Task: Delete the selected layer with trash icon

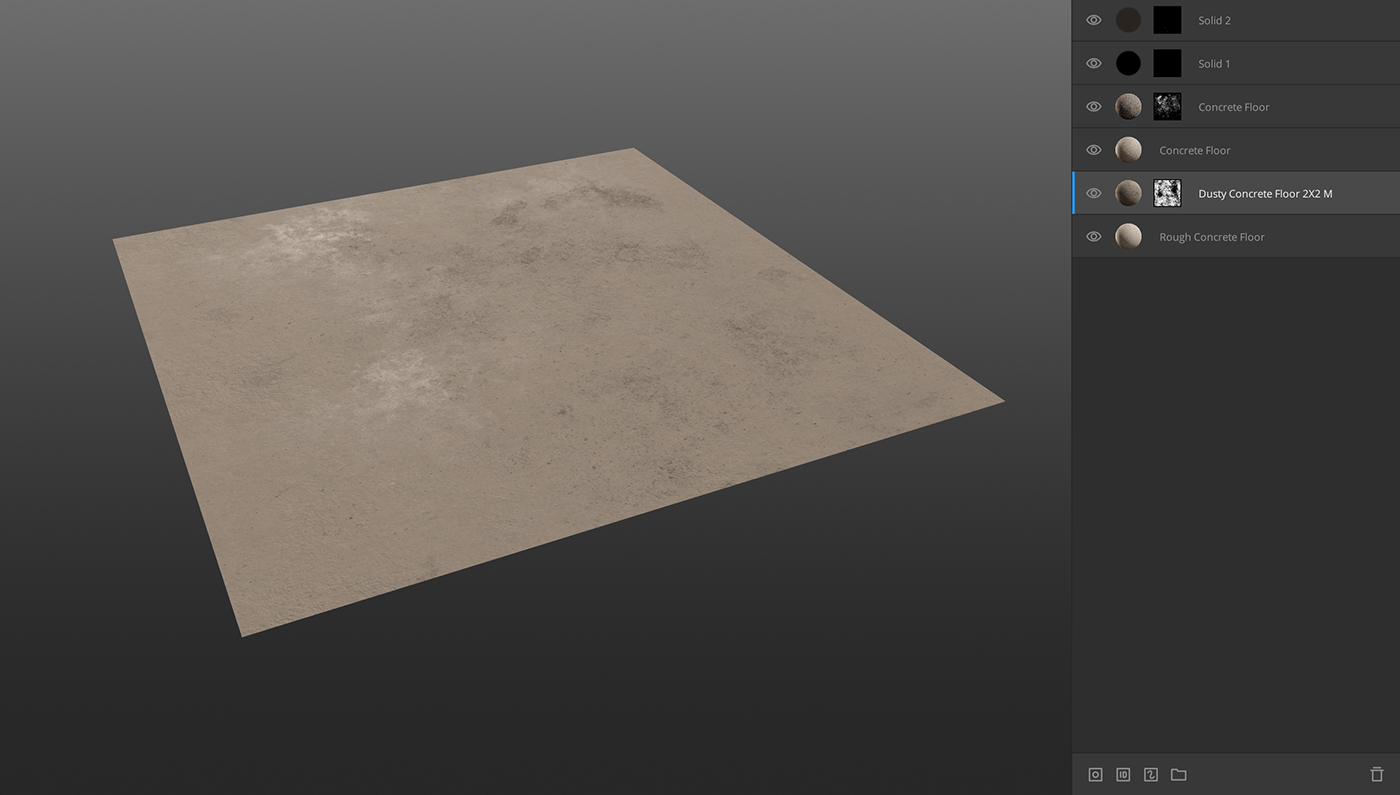Action: click(x=1377, y=775)
